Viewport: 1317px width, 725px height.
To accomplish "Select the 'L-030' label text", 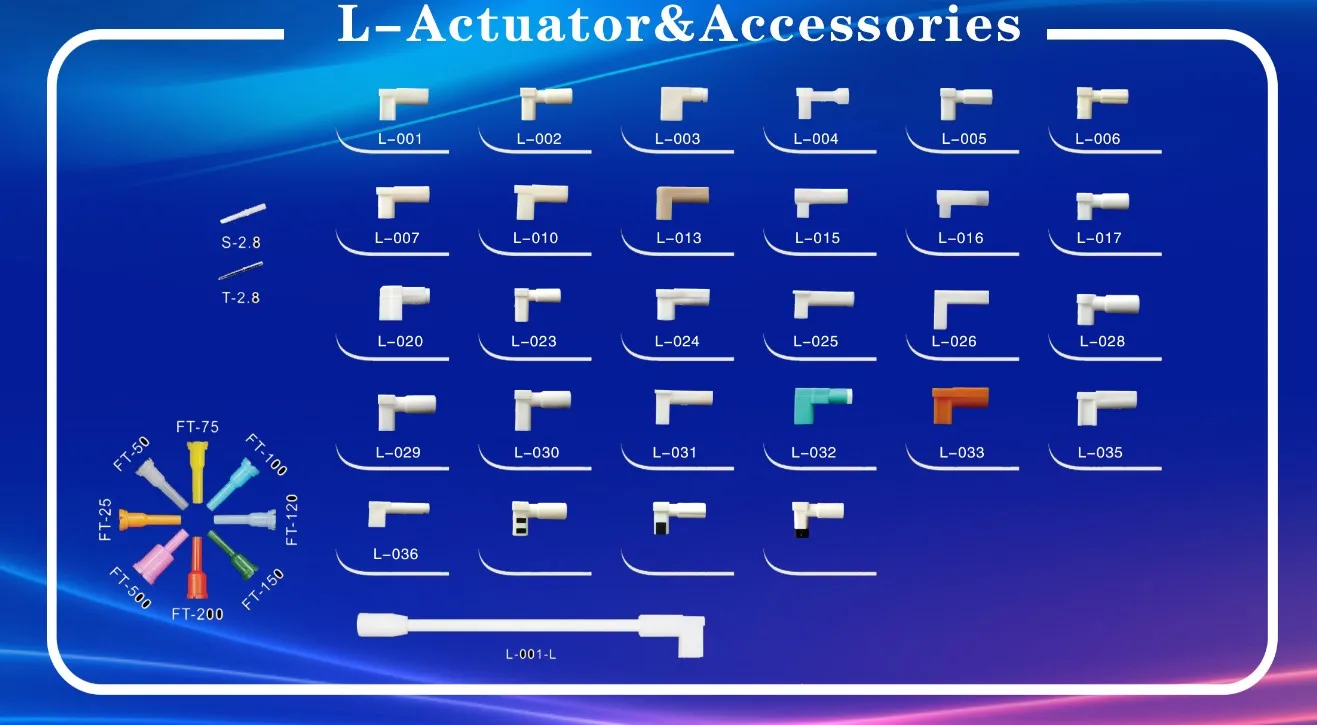I will (x=536, y=452).
